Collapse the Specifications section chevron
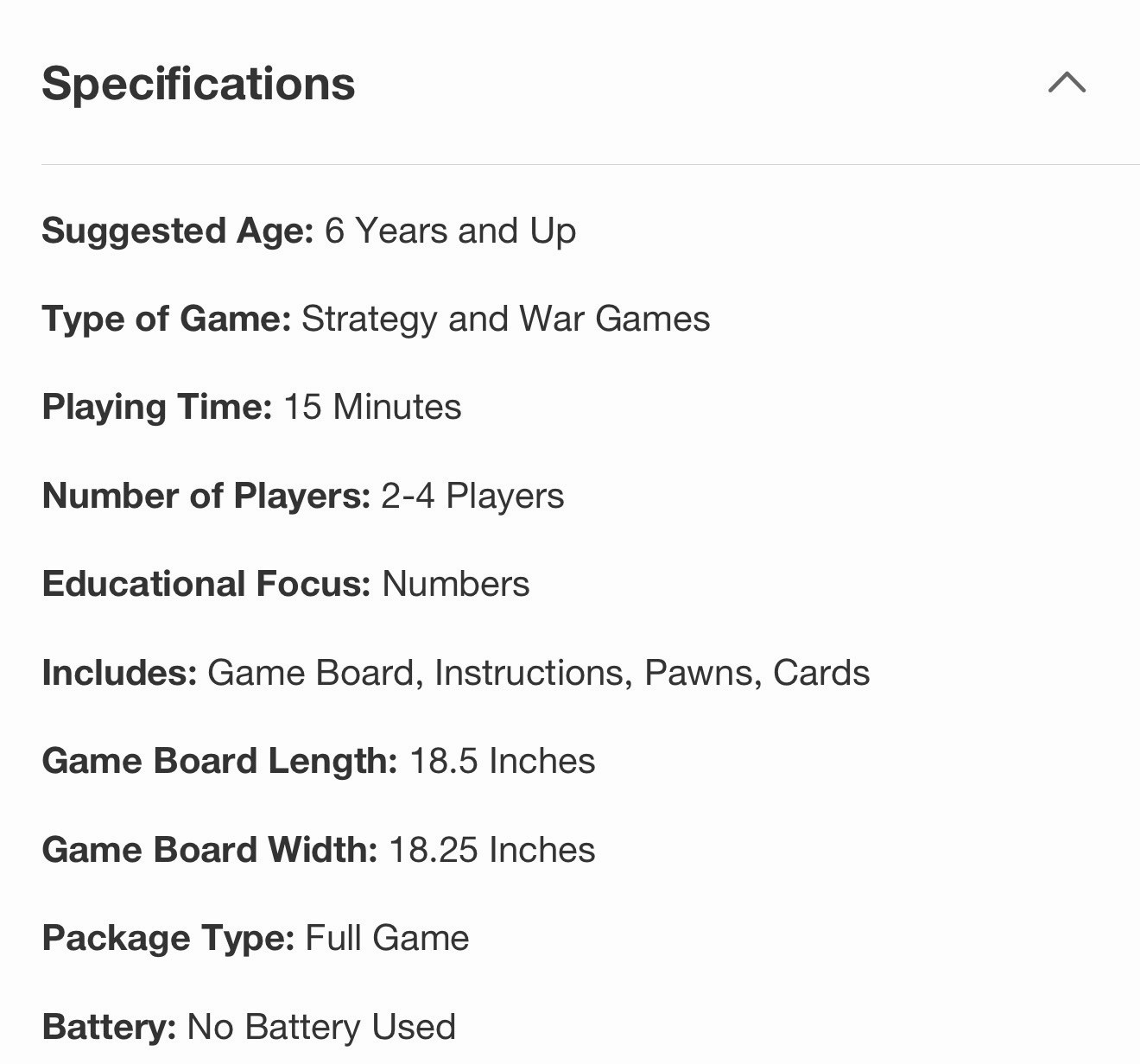The height and width of the screenshot is (1064, 1140). [1067, 83]
